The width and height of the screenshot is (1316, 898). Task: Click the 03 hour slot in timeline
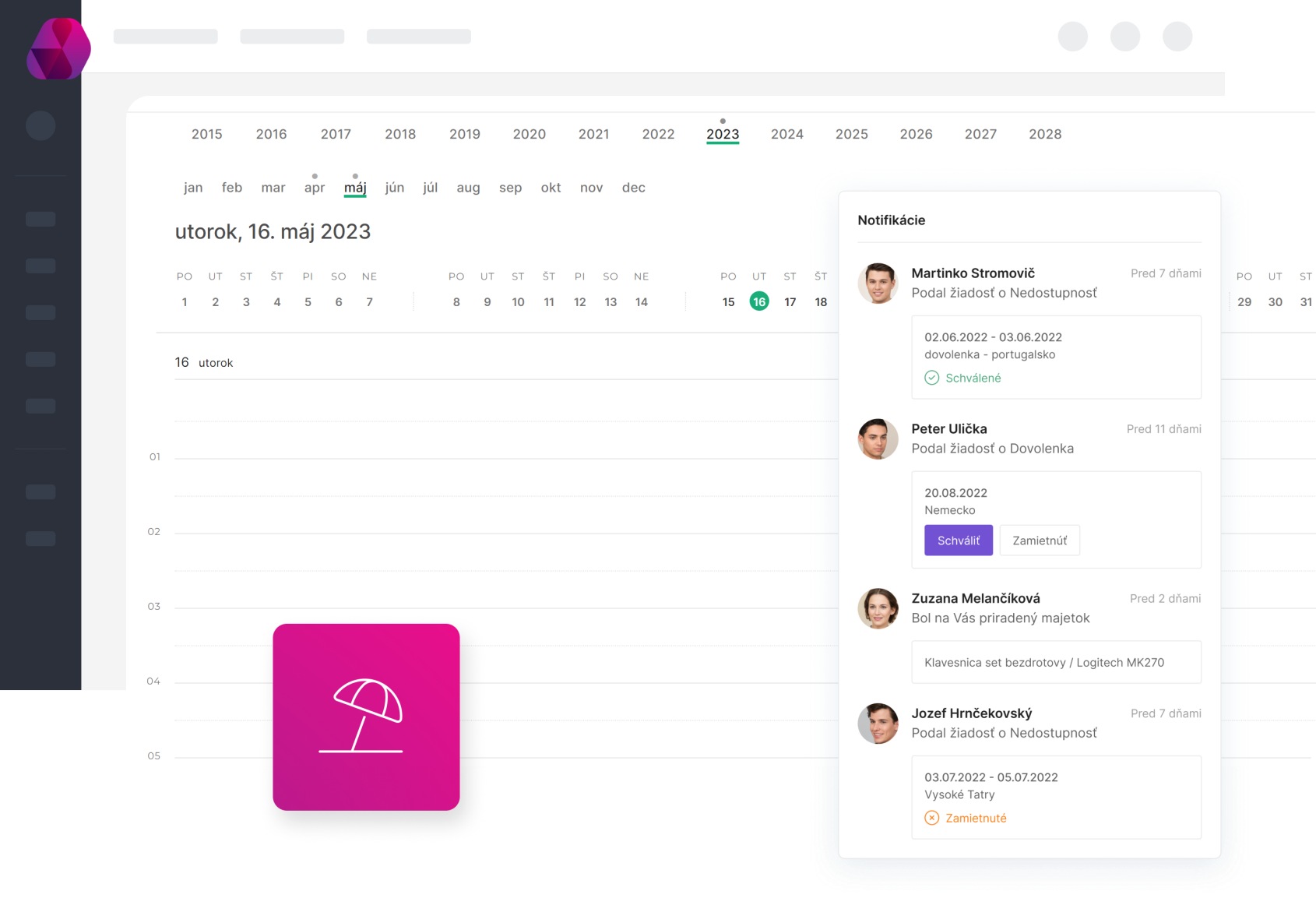(498, 606)
